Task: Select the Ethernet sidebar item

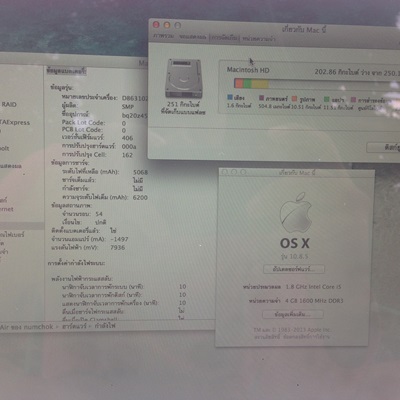Action: coord(7,209)
